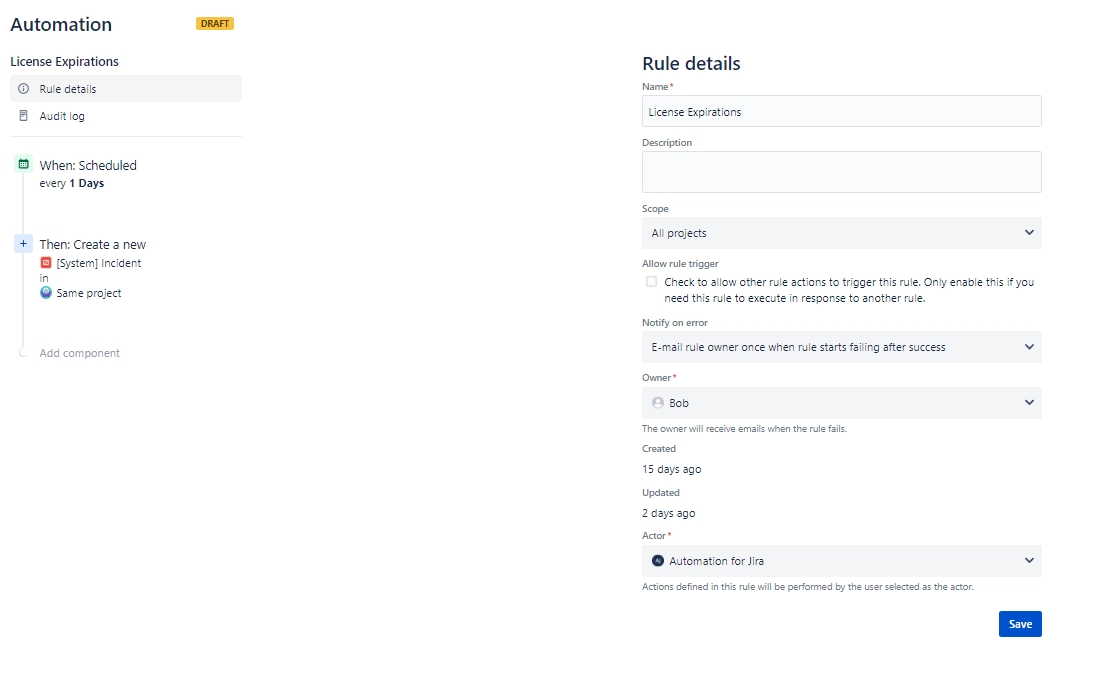Click the Rule details info icon

click(x=23, y=89)
